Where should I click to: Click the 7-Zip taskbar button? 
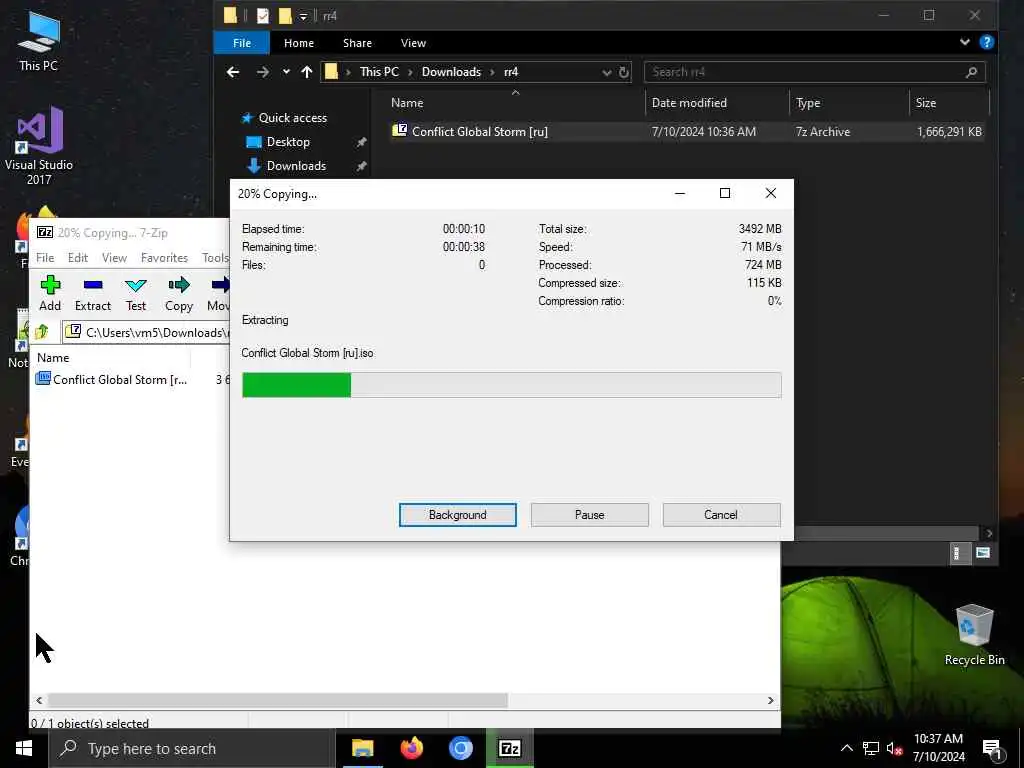coord(509,748)
